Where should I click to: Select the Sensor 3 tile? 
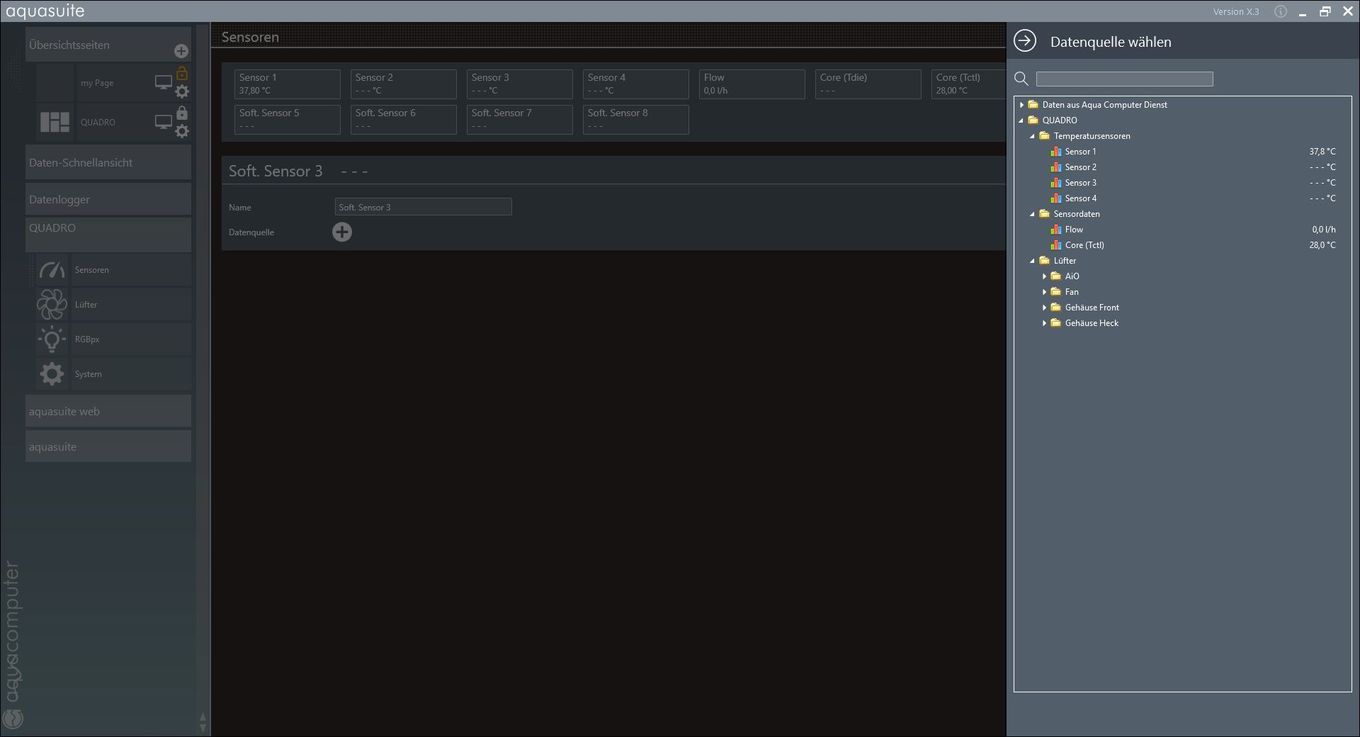[519, 84]
